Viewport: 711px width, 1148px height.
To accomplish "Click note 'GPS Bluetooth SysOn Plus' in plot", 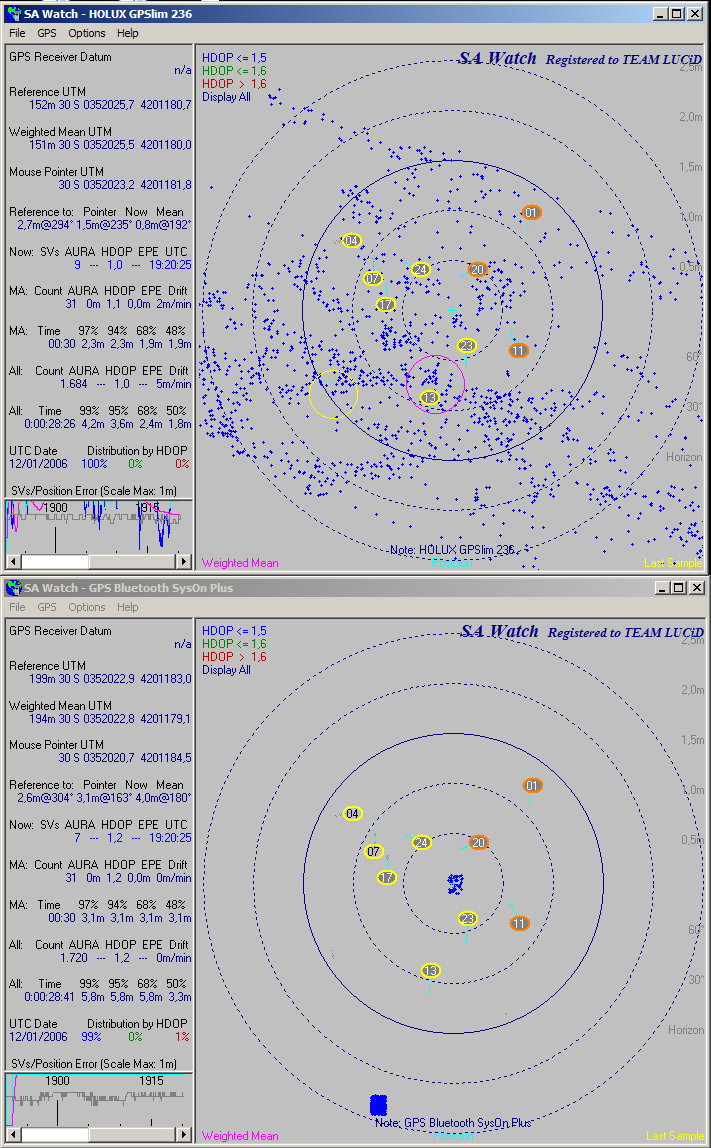I will (x=453, y=1122).
